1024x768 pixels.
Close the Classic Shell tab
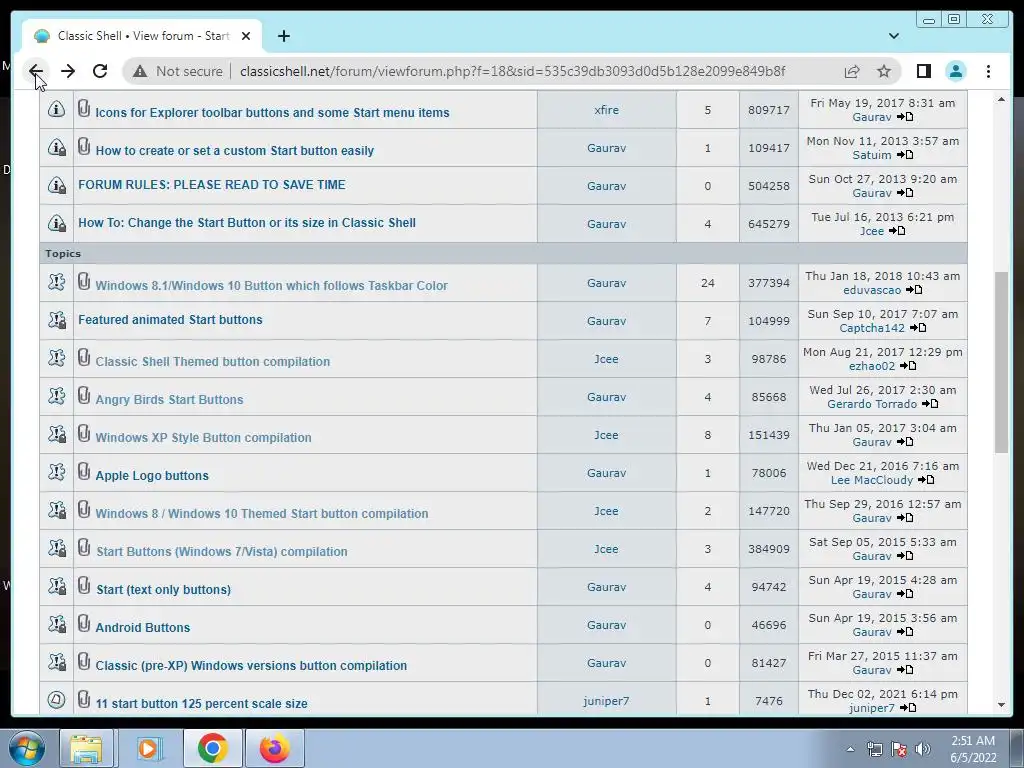[x=246, y=36]
